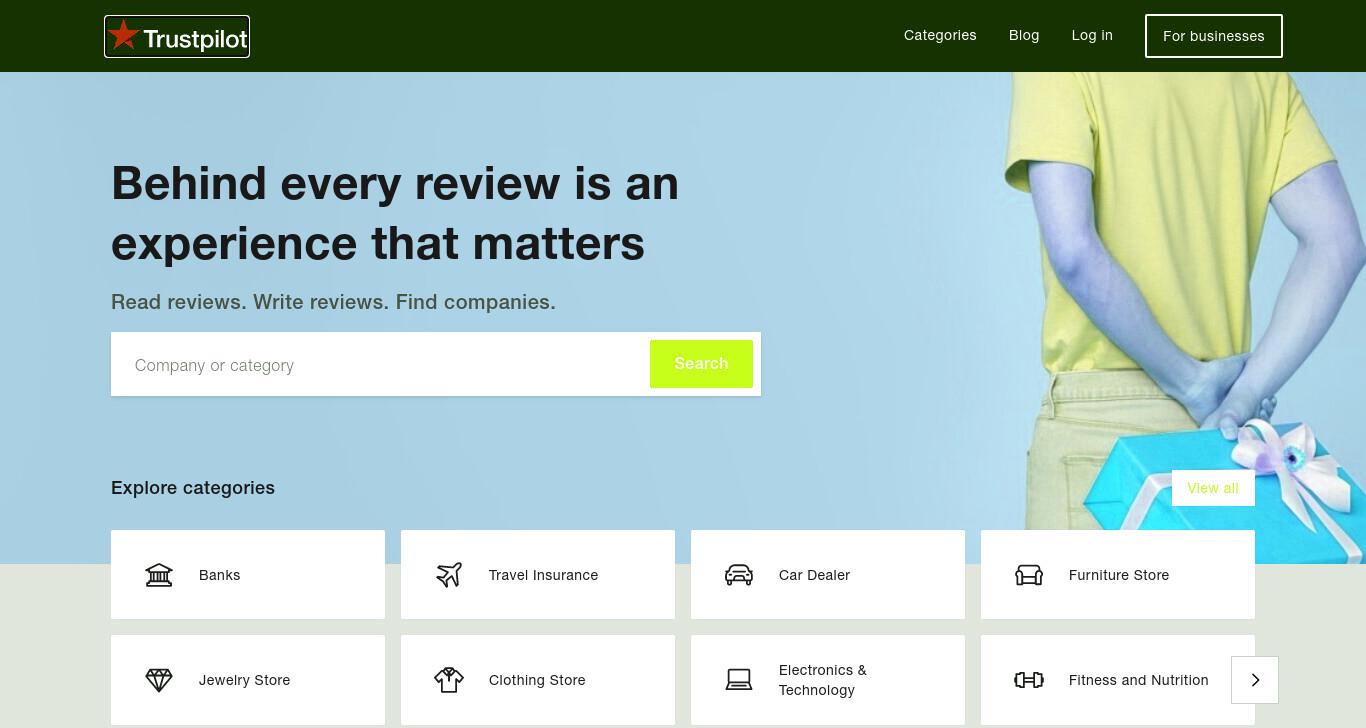Viewport: 1366px width, 728px height.
Task: Click the airplane icon for Travel Insurance
Action: 449,575
